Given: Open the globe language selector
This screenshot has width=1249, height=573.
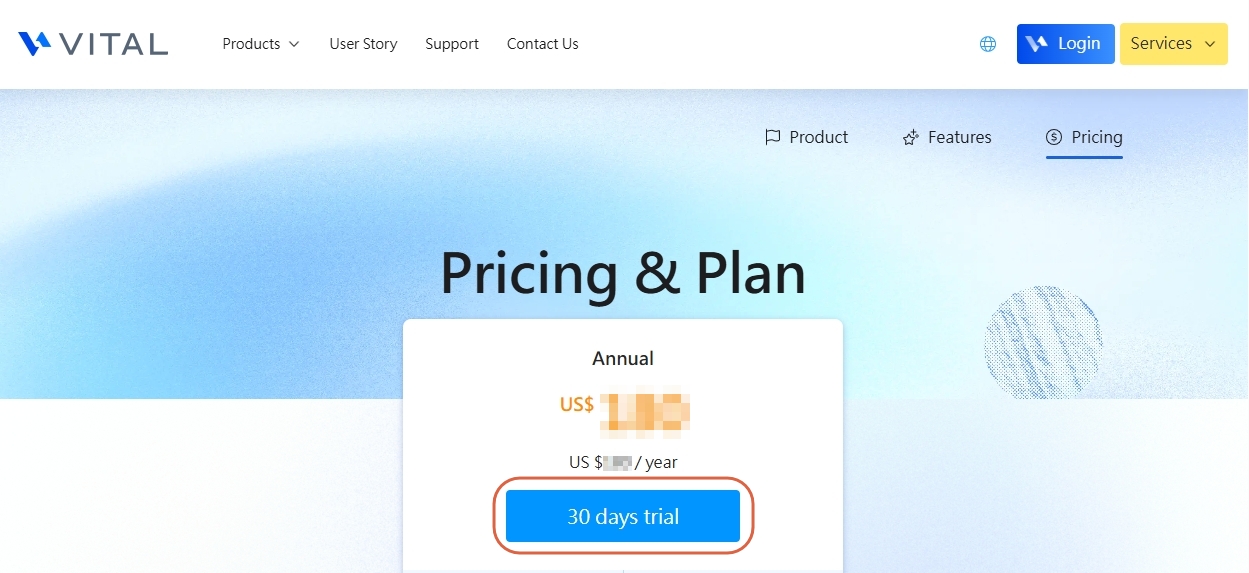Looking at the screenshot, I should [x=988, y=44].
